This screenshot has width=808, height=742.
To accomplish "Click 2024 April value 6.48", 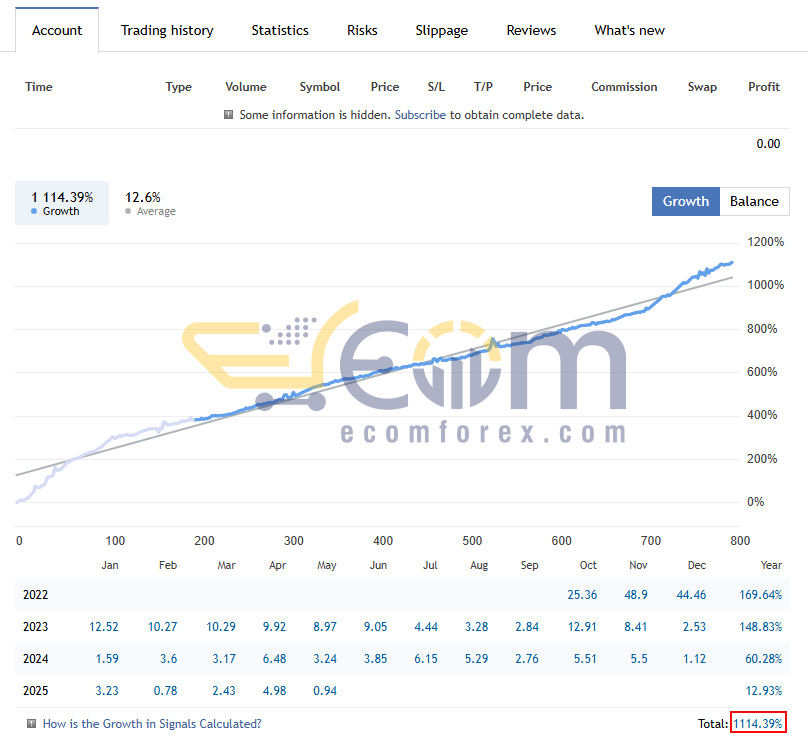I will coord(274,659).
